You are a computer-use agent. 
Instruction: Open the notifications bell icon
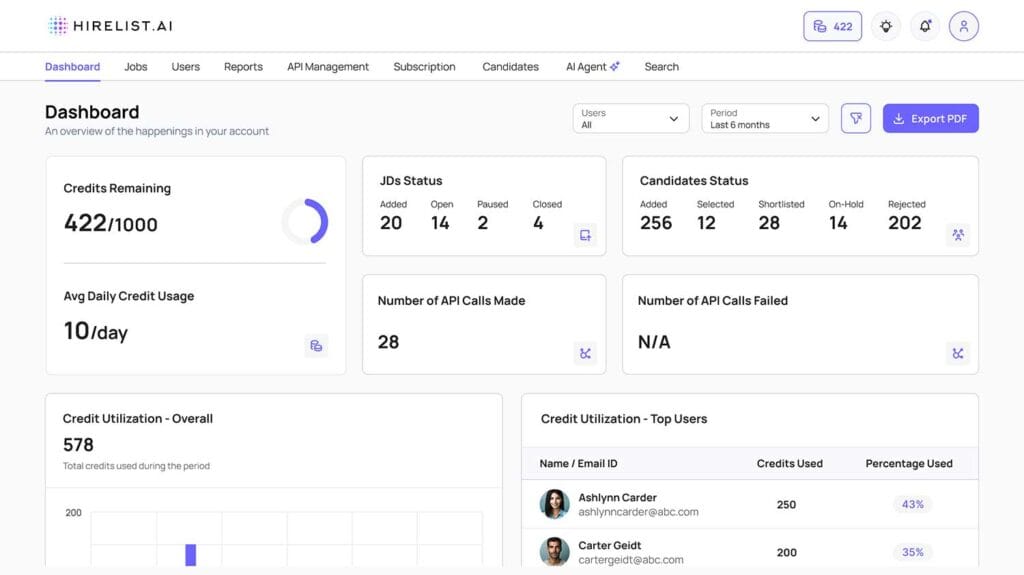(x=925, y=26)
